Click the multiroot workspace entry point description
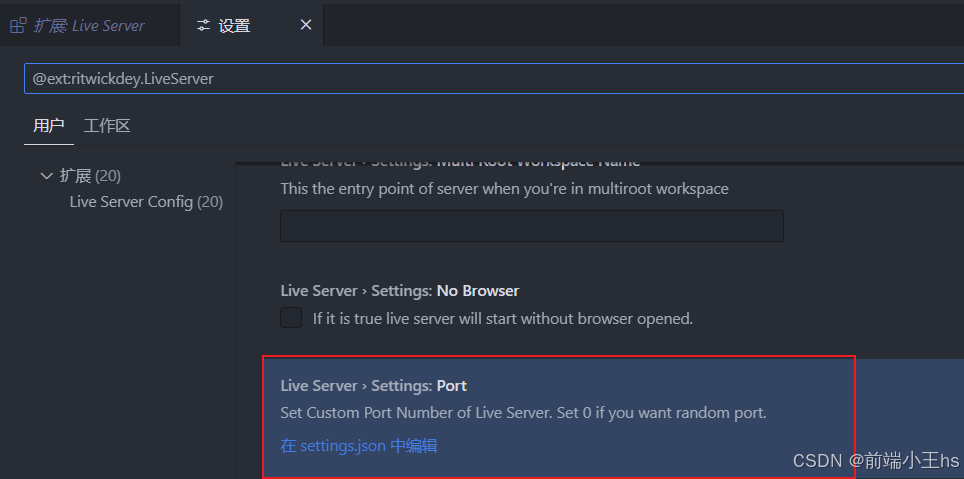Screen dimensions: 964x479 (x=504, y=189)
